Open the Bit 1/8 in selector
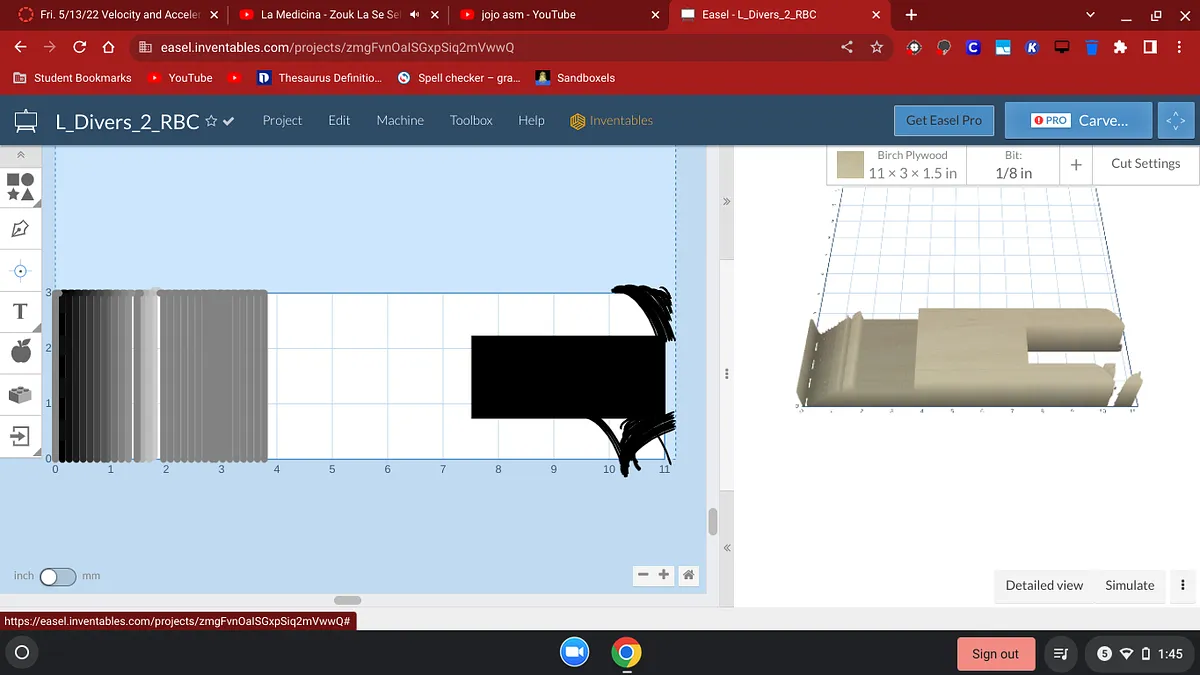The image size is (1200, 675). (x=1013, y=165)
